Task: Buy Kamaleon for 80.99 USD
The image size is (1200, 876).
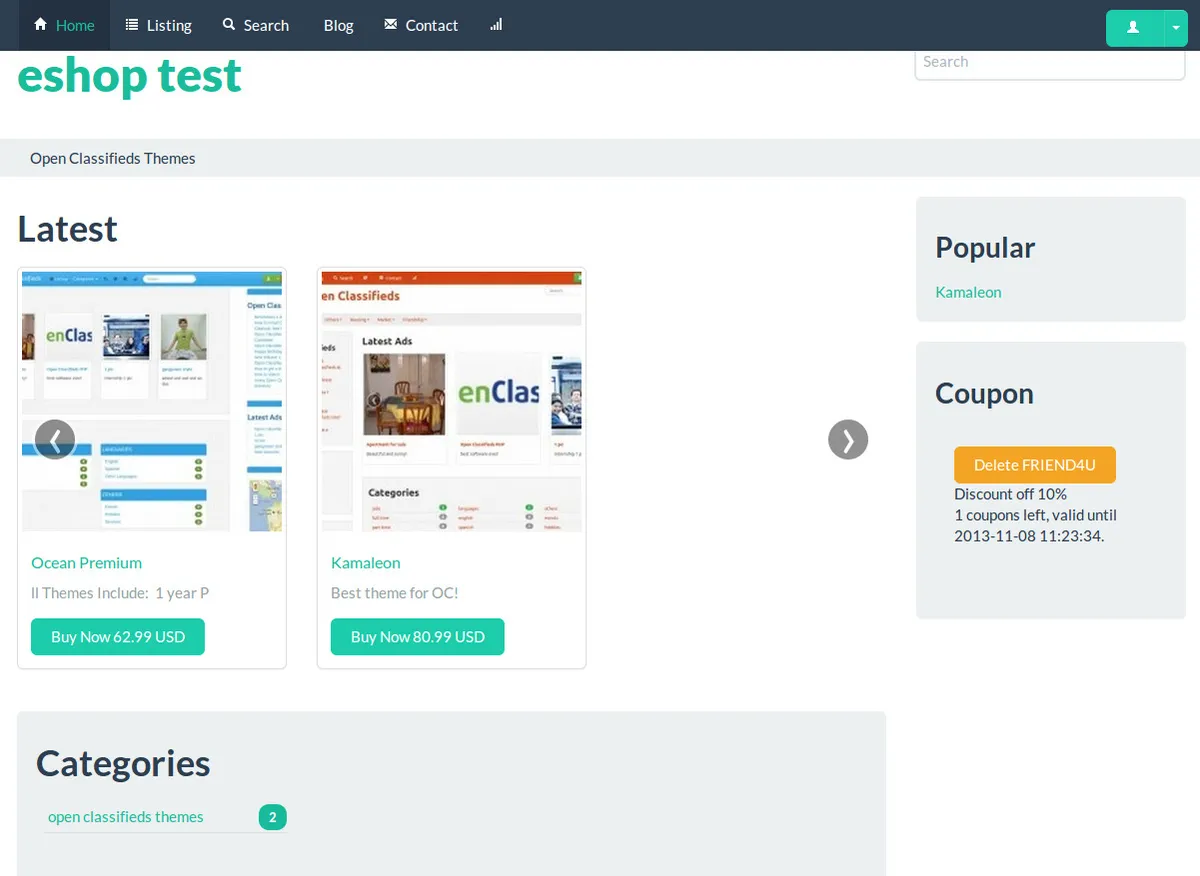Action: tap(417, 636)
